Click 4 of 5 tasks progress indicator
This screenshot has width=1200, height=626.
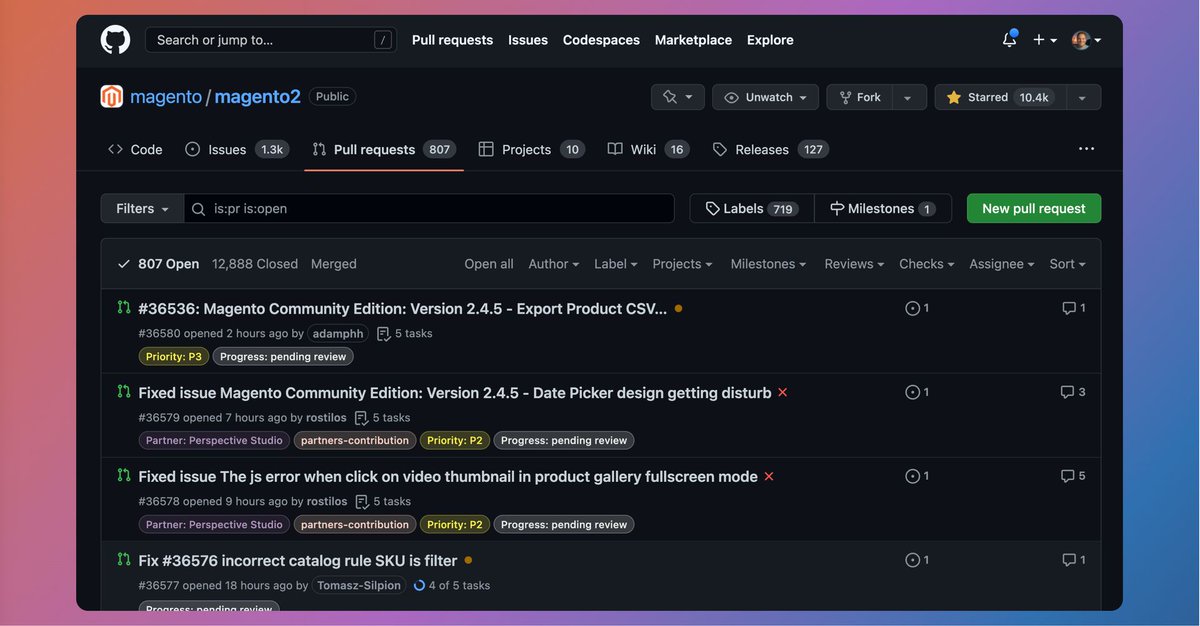[452, 585]
